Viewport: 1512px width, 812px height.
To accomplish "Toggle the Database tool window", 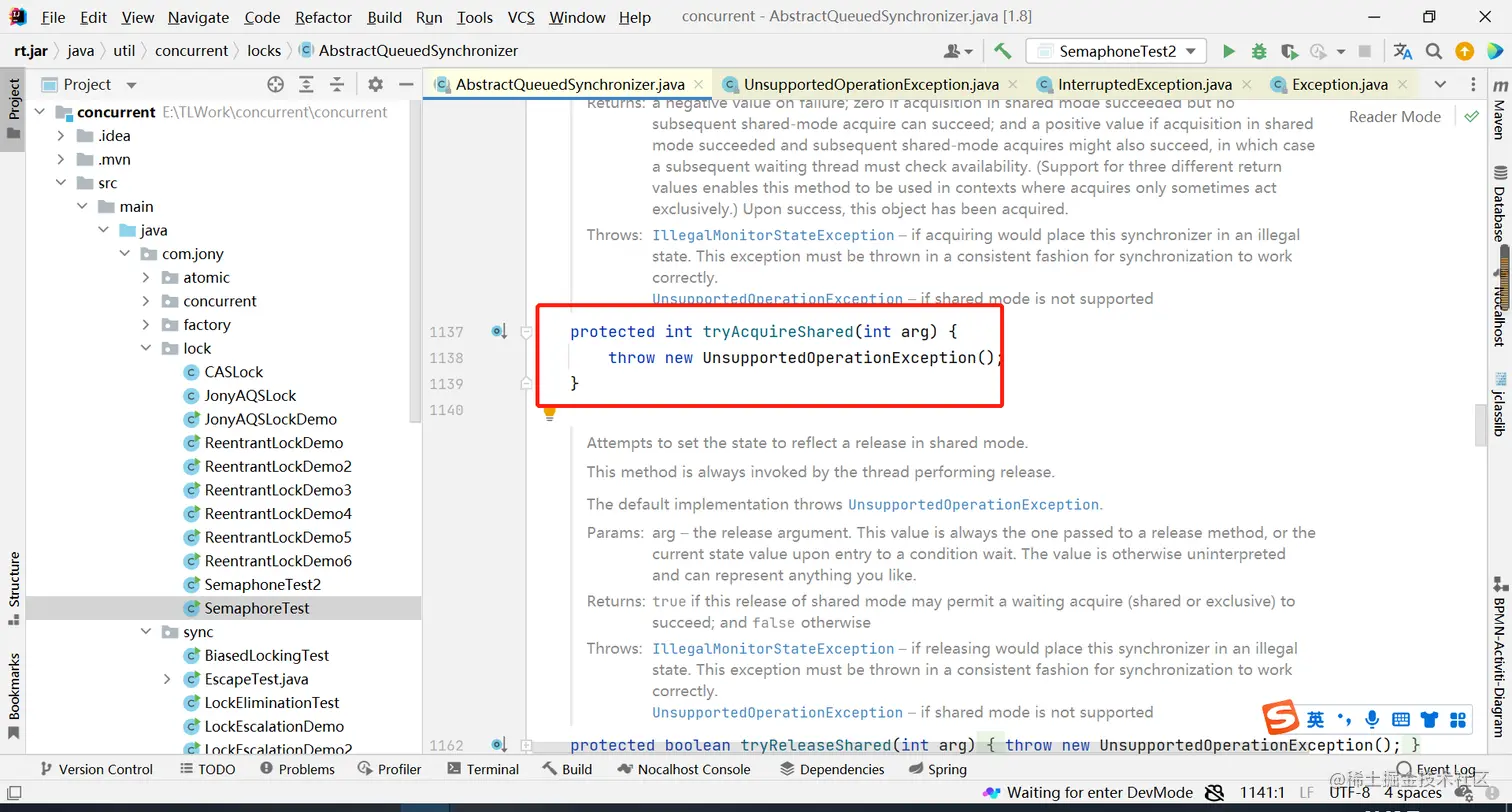I will 1499,205.
